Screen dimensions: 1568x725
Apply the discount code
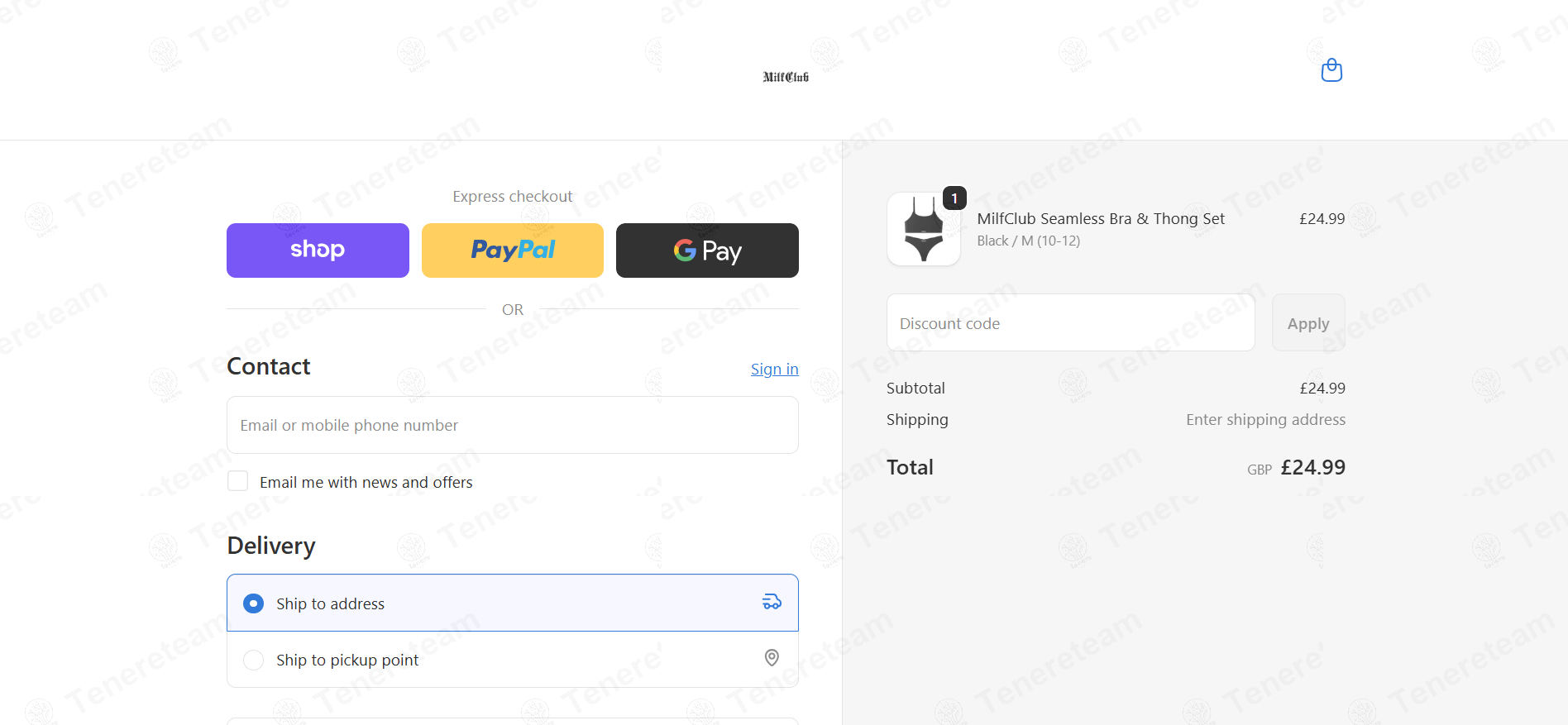(1308, 323)
